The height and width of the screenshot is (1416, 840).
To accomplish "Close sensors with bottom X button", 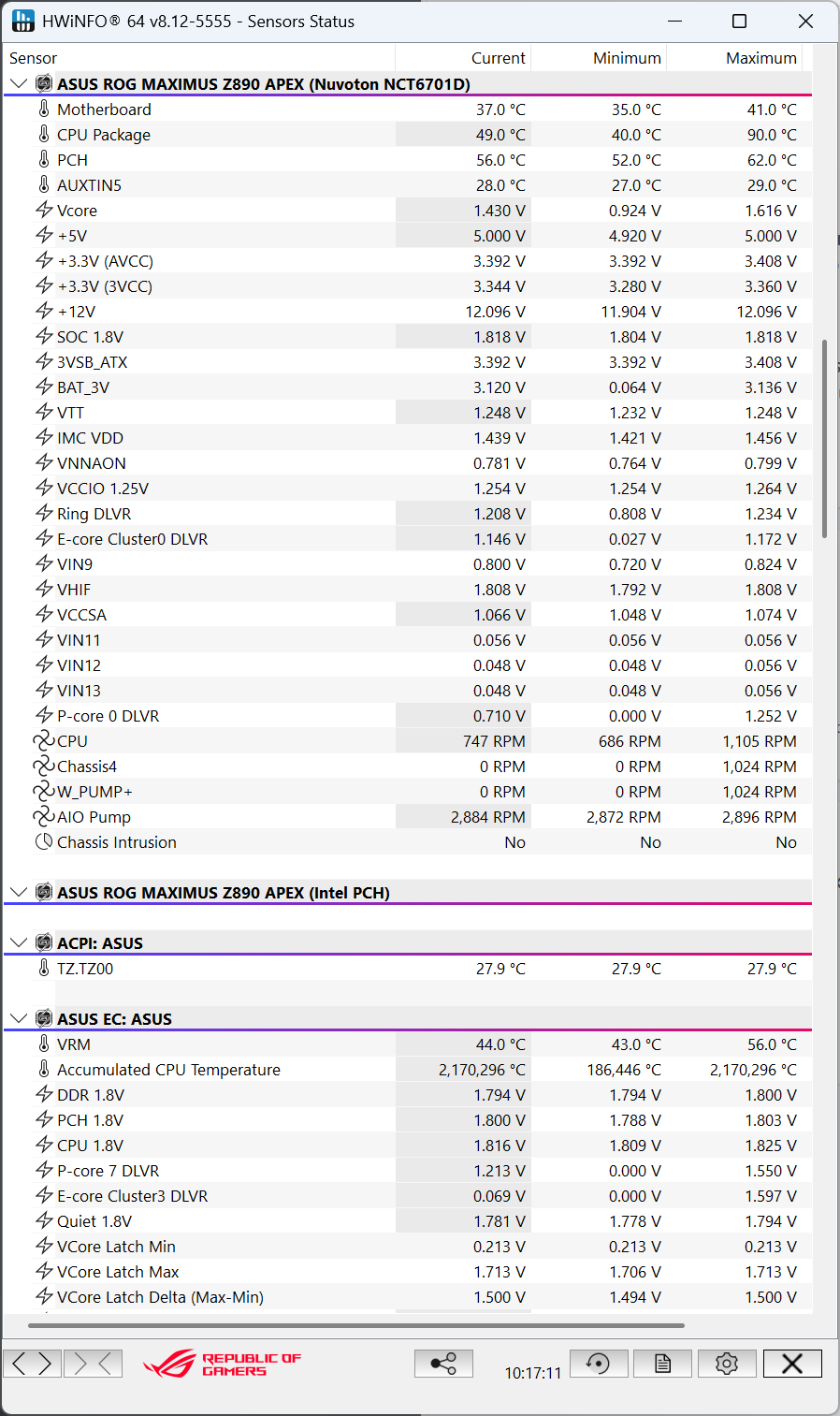I will [792, 1364].
